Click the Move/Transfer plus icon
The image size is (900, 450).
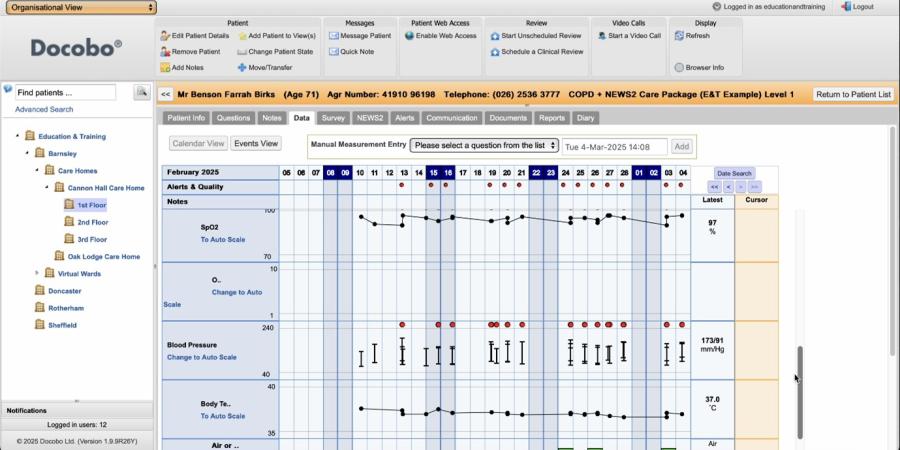click(242, 68)
